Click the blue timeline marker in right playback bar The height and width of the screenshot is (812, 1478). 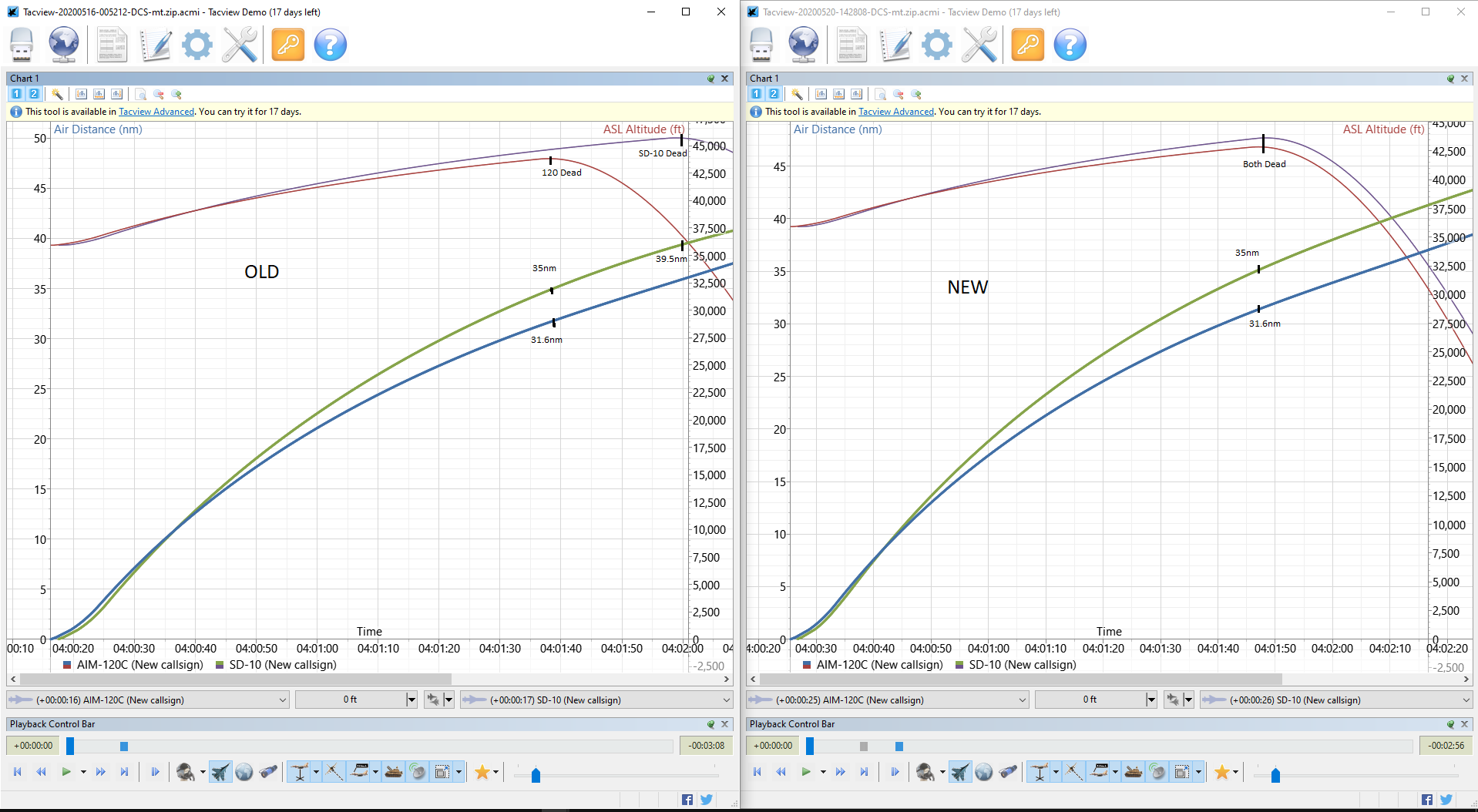899,747
